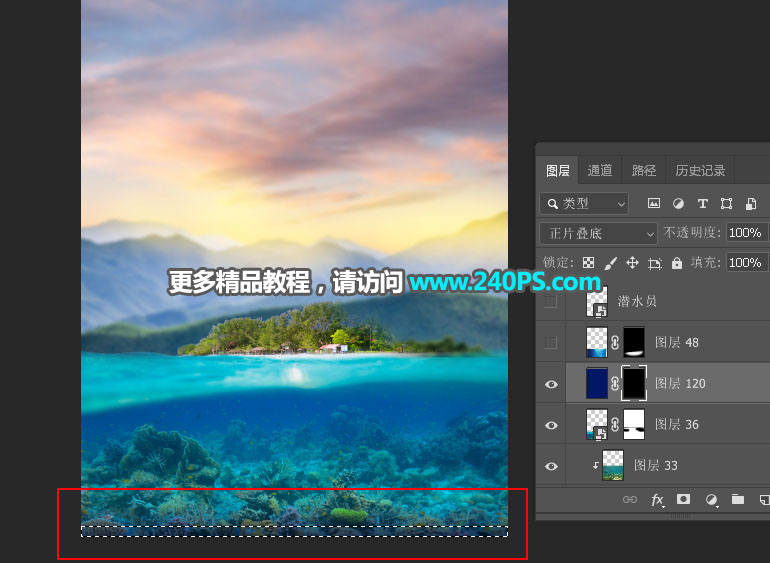Toggle mask link icon on 图层 120
770x563 pixels.
point(615,384)
